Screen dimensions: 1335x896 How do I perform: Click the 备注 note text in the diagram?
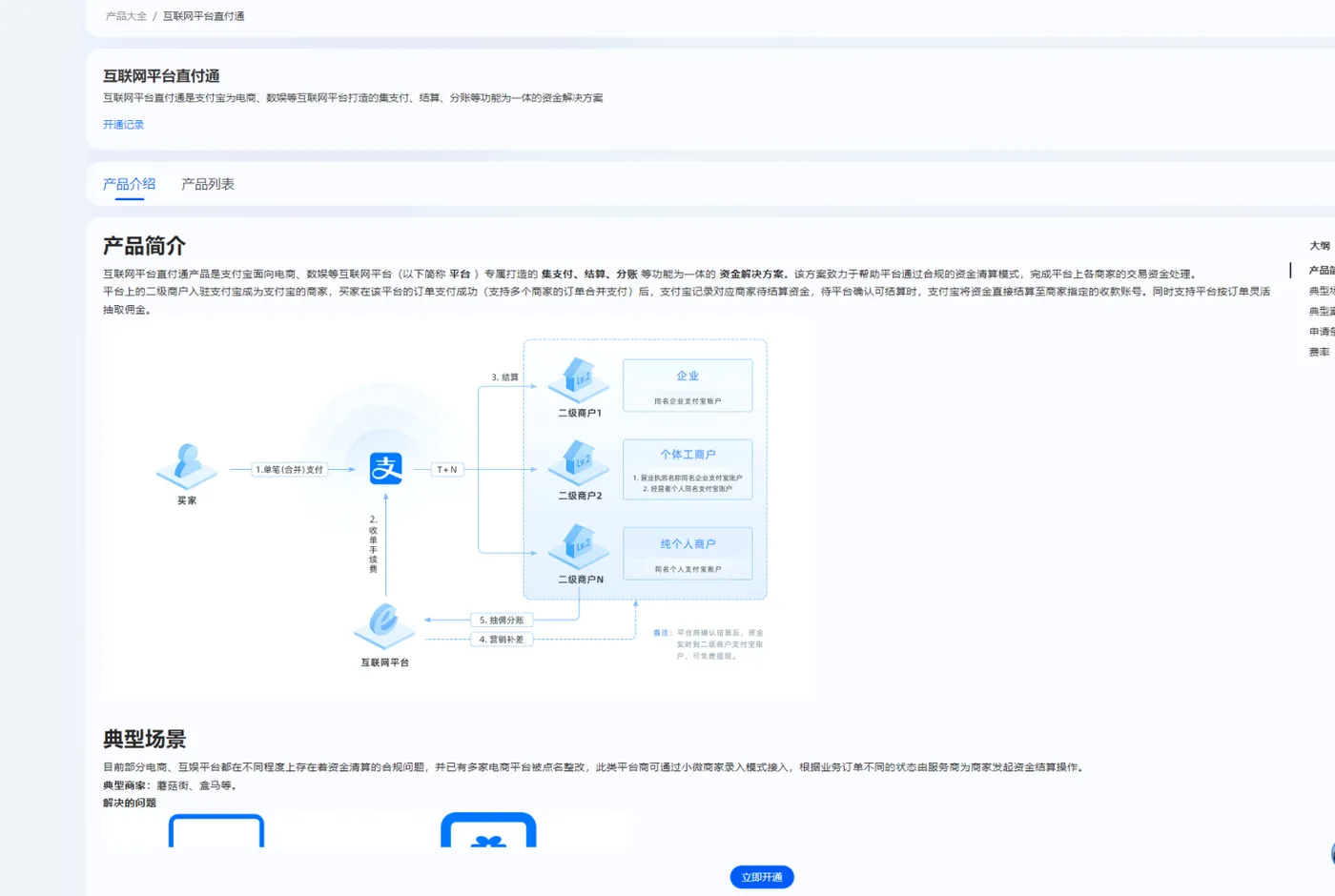[x=709, y=644]
